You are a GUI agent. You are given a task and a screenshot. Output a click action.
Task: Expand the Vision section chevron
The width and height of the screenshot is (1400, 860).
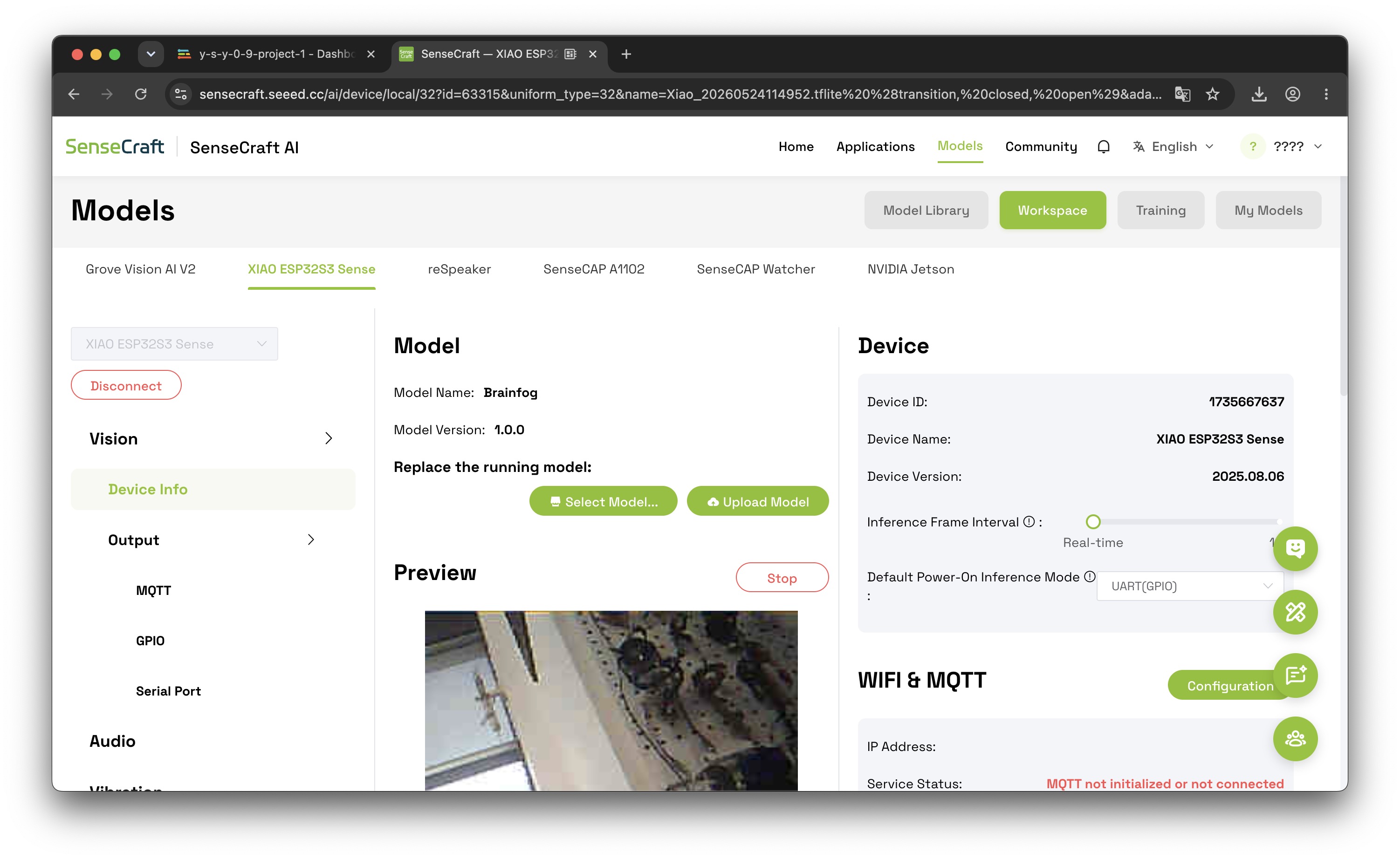tap(328, 438)
